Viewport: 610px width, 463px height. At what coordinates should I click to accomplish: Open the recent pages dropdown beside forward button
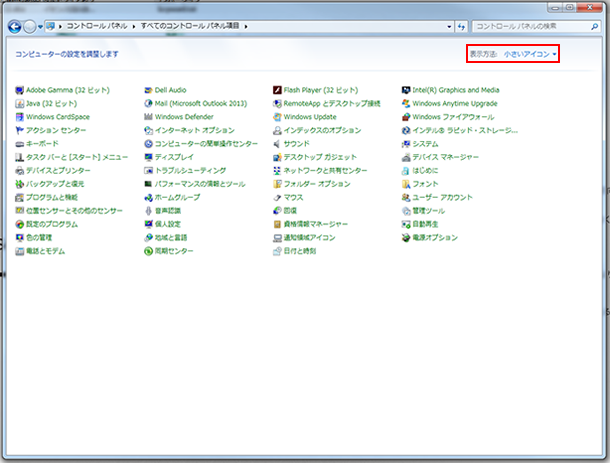pos(40,27)
